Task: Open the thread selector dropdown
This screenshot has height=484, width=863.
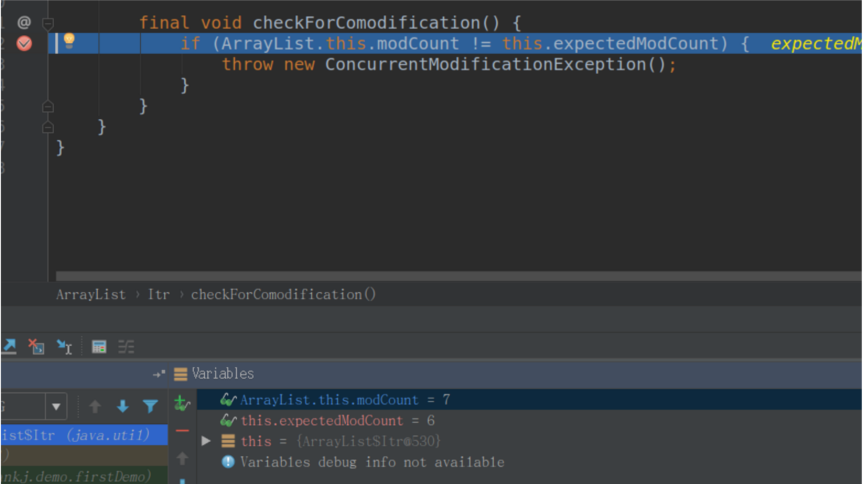Action: click(x=57, y=407)
